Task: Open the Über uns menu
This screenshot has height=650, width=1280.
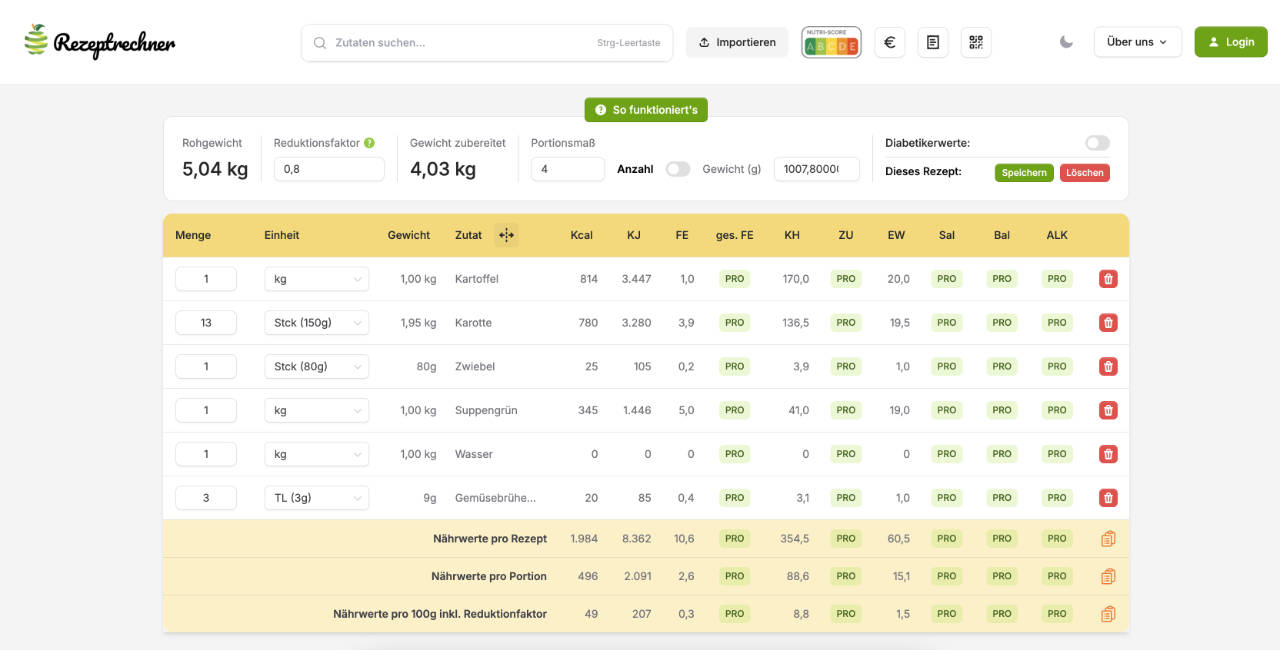Action: coord(1137,42)
